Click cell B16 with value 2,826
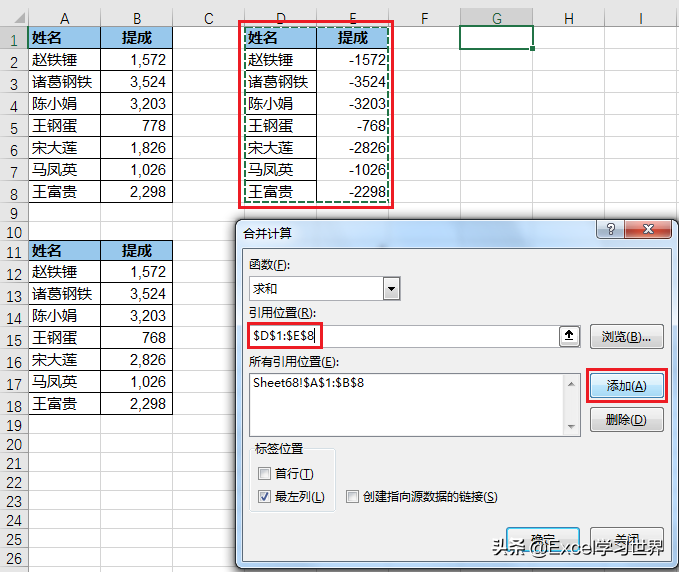 click(x=136, y=360)
